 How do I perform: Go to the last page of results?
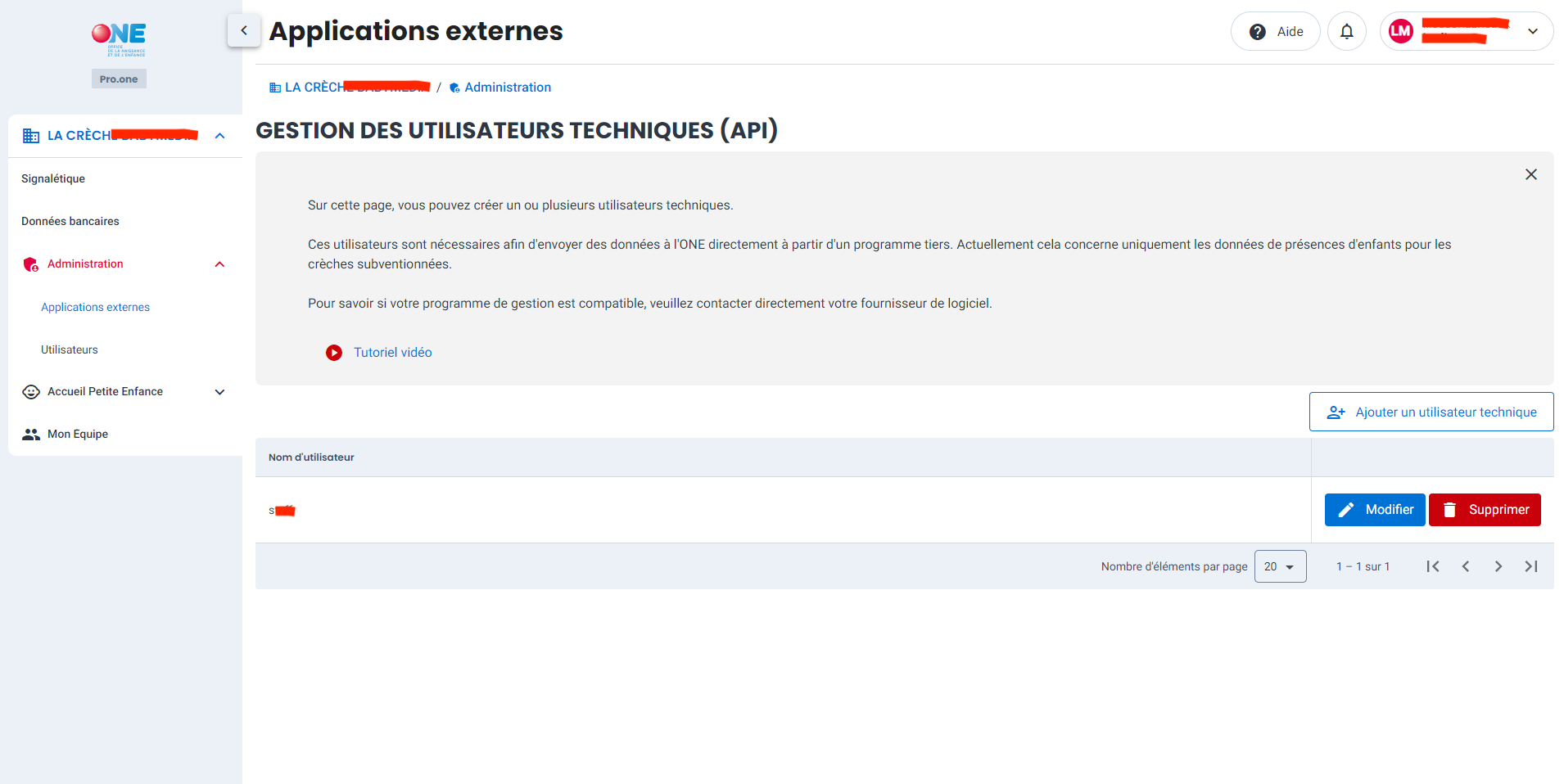point(1530,566)
